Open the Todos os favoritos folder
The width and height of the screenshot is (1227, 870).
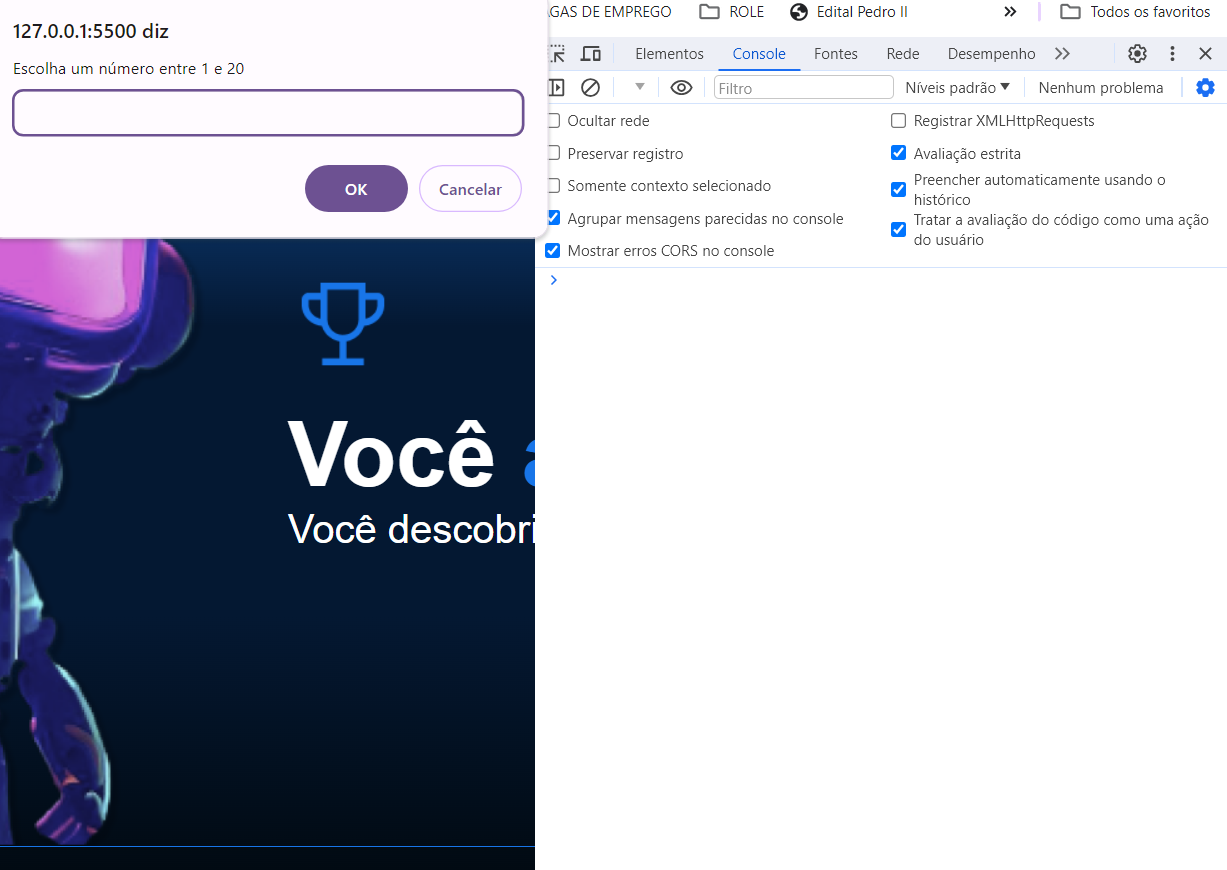click(1135, 12)
